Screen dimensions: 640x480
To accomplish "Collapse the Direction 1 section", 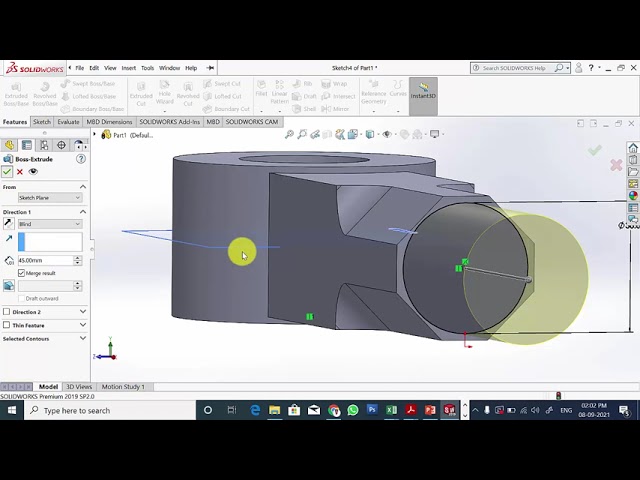I will point(83,212).
